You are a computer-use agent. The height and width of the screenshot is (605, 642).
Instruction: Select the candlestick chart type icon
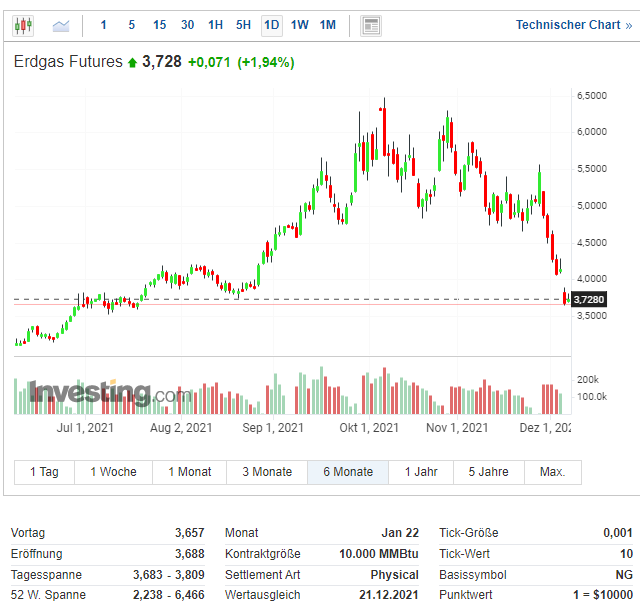[23, 25]
